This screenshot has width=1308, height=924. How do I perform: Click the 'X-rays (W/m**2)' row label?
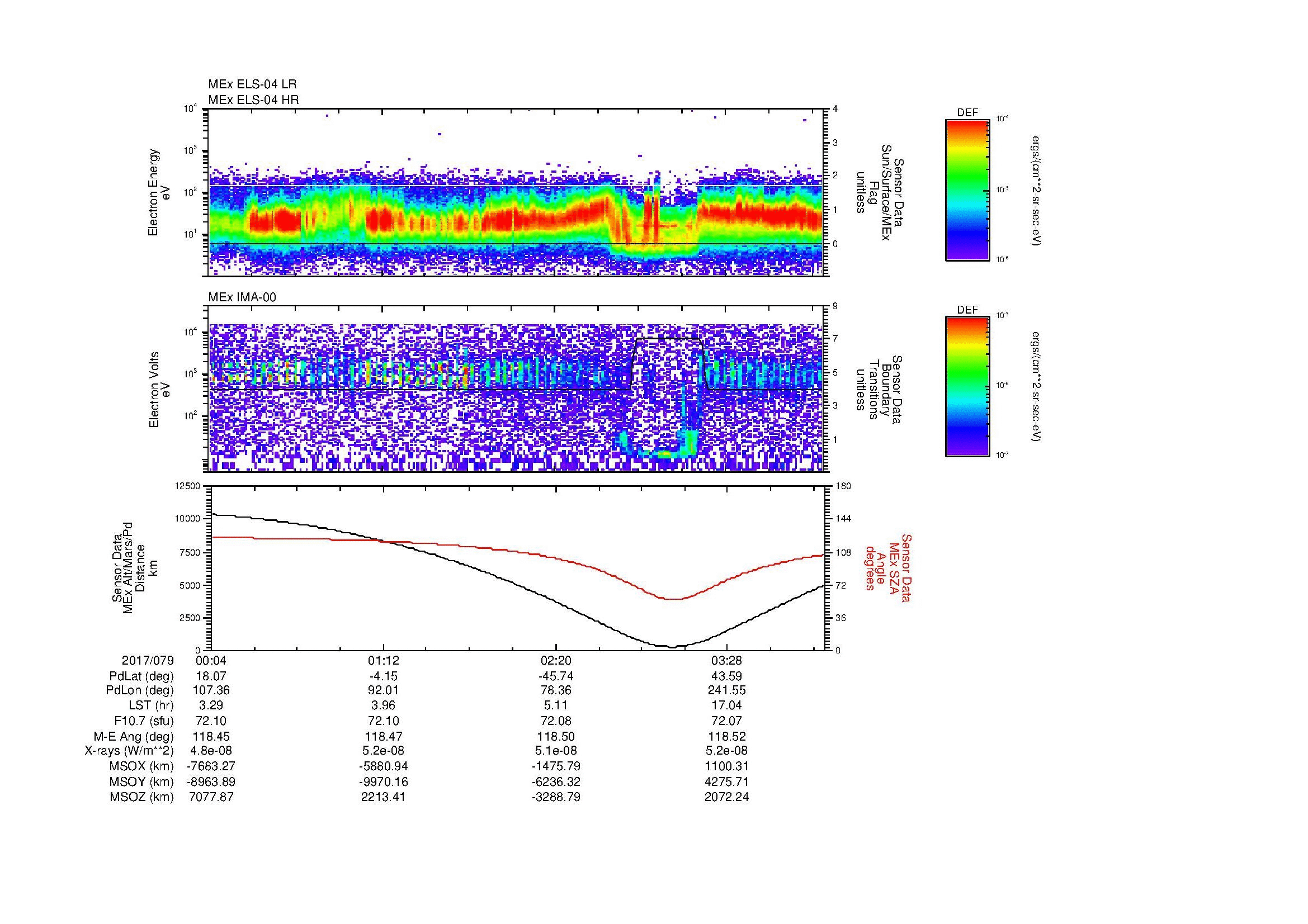point(129,751)
